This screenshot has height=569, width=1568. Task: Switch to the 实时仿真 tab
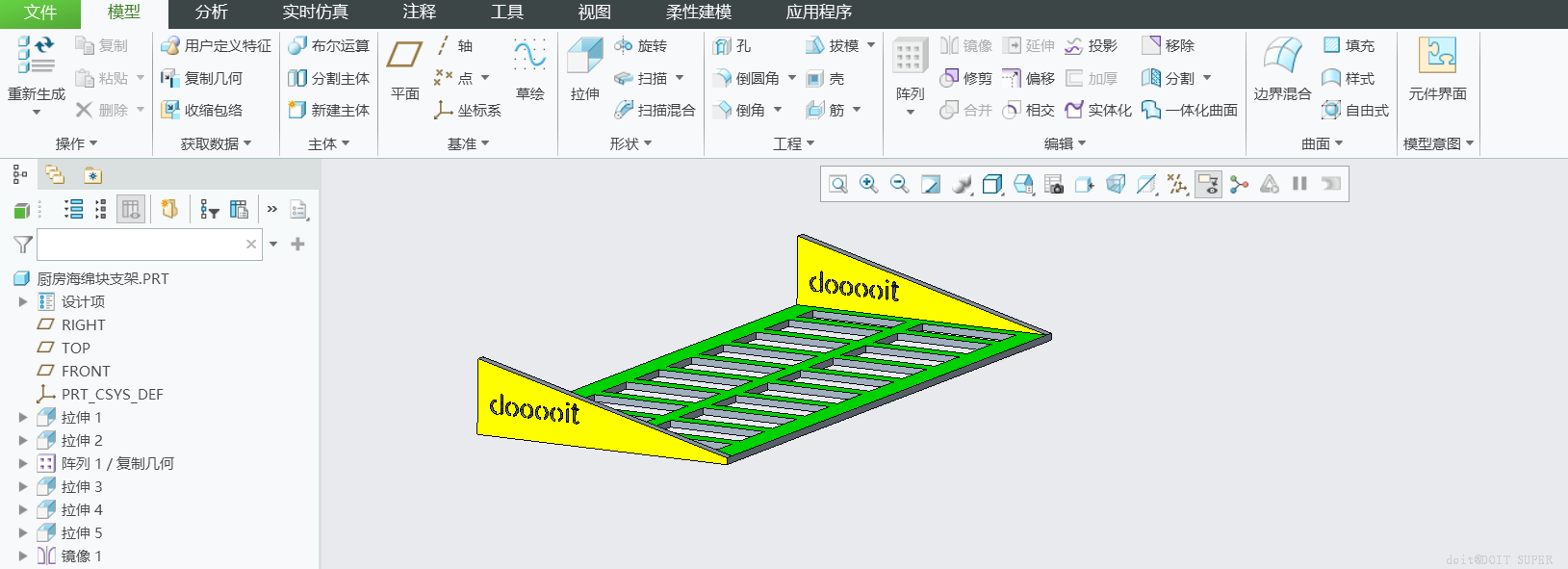(x=316, y=13)
